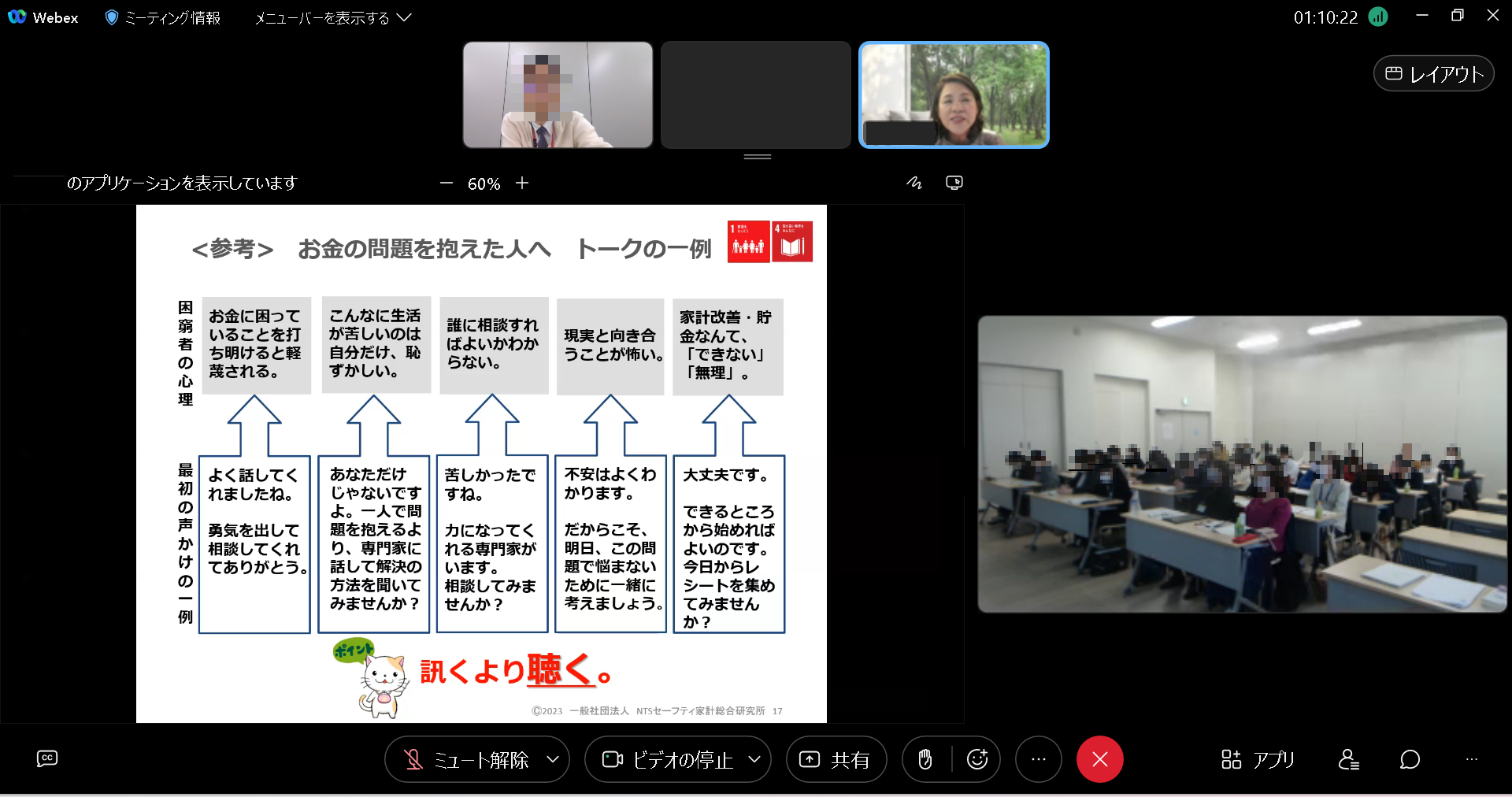The image size is (1512, 797).
Task: Click the slide's SDG goal 4 icon
Action: 792,242
